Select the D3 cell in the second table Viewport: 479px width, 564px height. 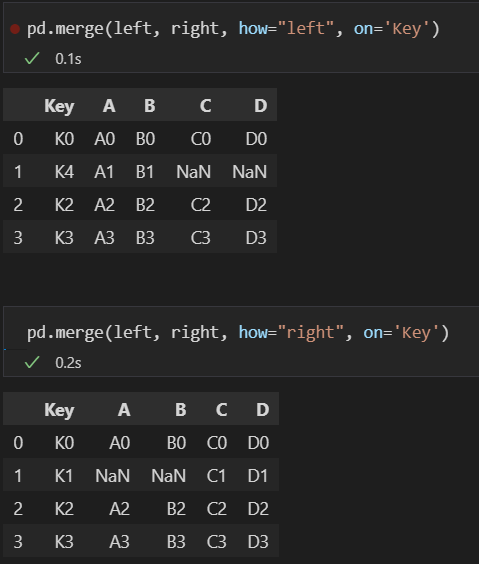click(x=258, y=542)
